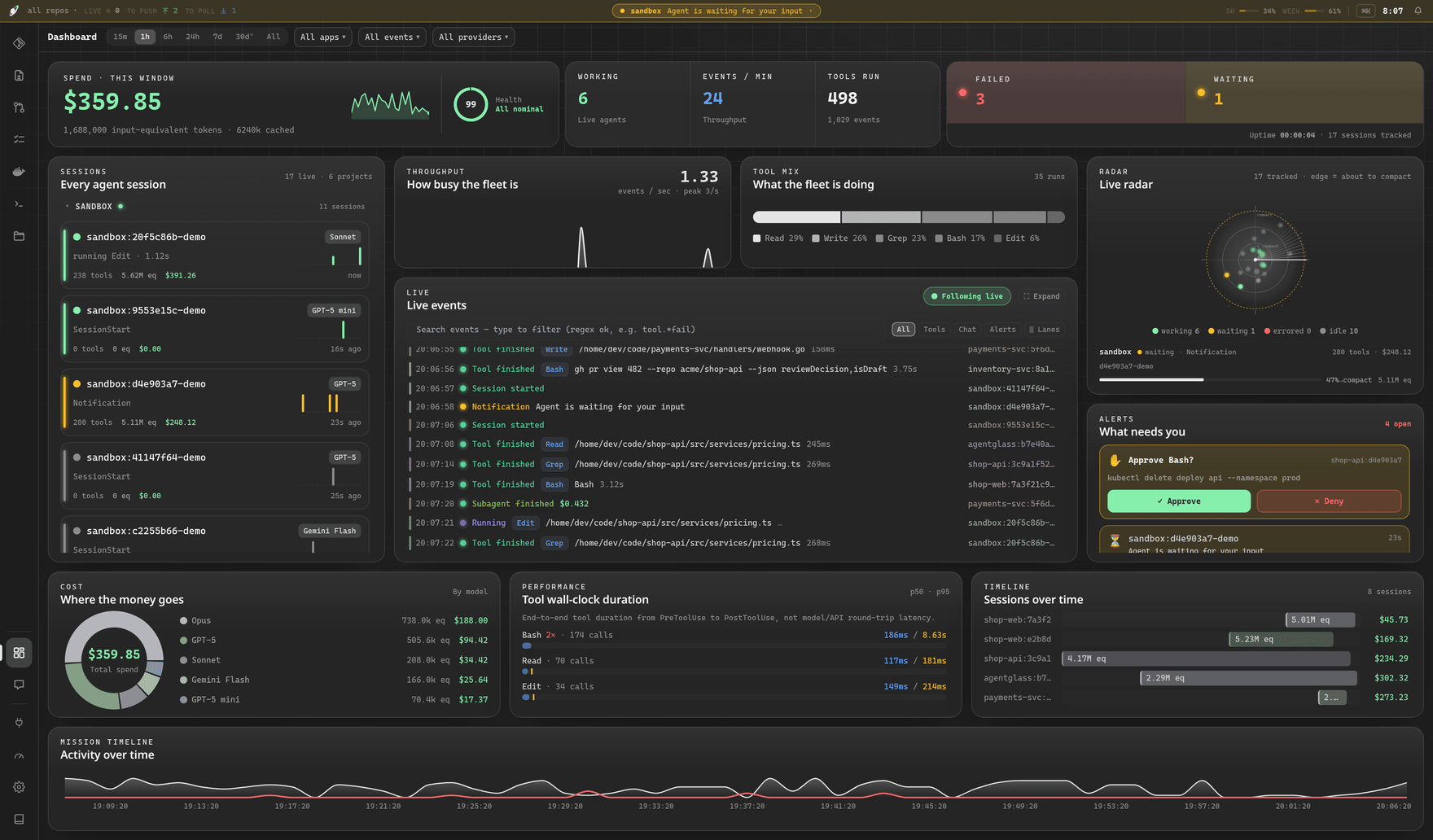
Task: Filter live events by Chat tab
Action: coord(967,330)
